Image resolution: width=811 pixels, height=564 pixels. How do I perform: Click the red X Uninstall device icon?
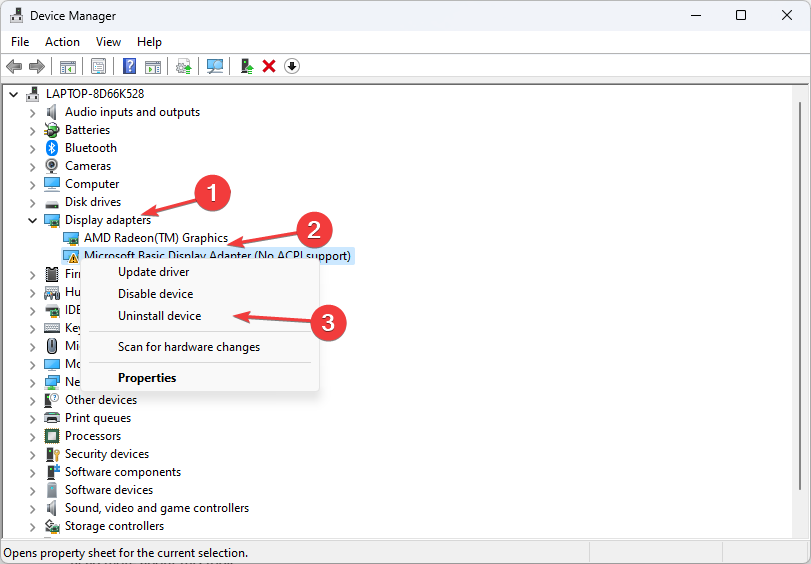(269, 66)
